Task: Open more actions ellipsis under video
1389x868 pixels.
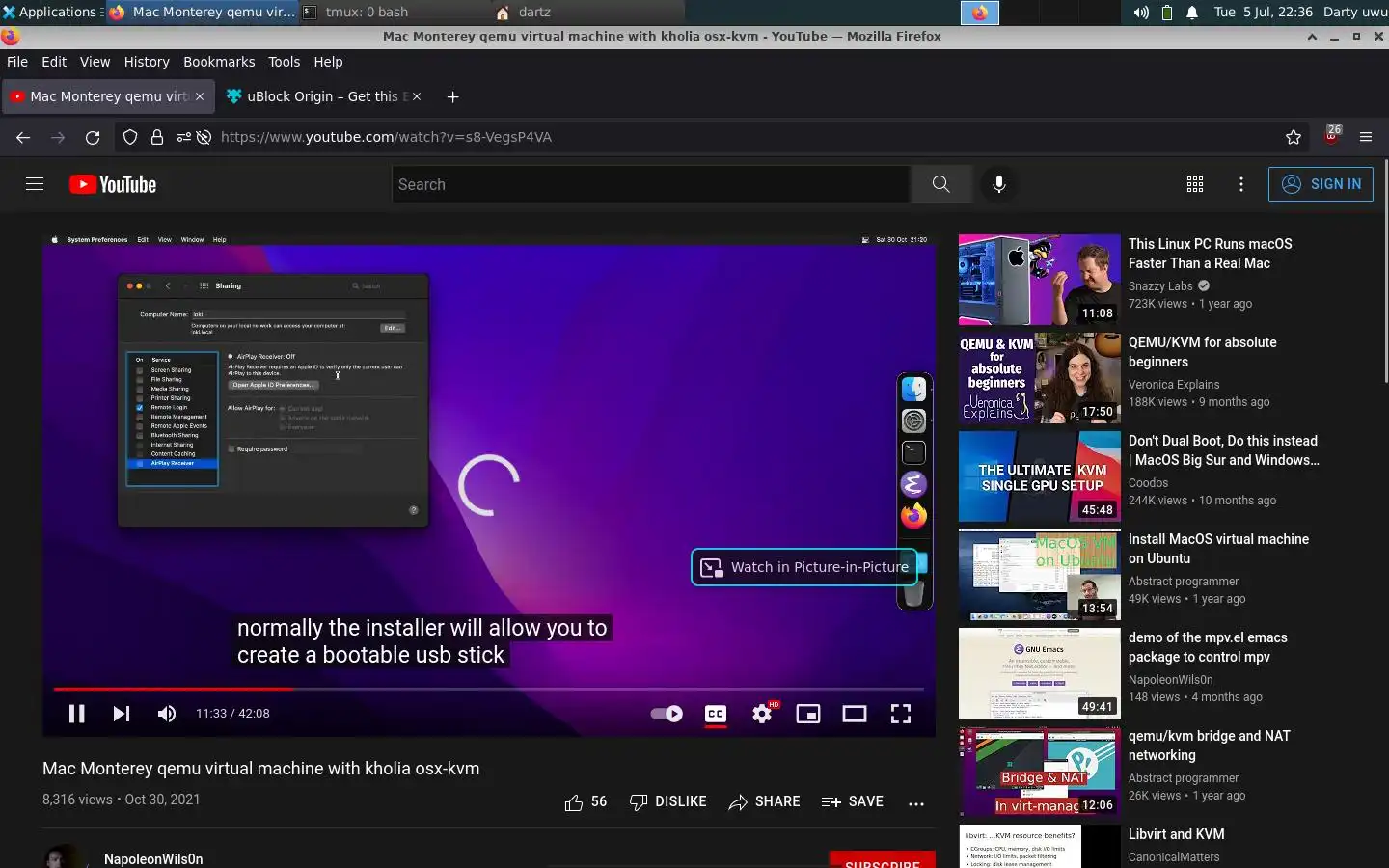Action: click(x=916, y=802)
